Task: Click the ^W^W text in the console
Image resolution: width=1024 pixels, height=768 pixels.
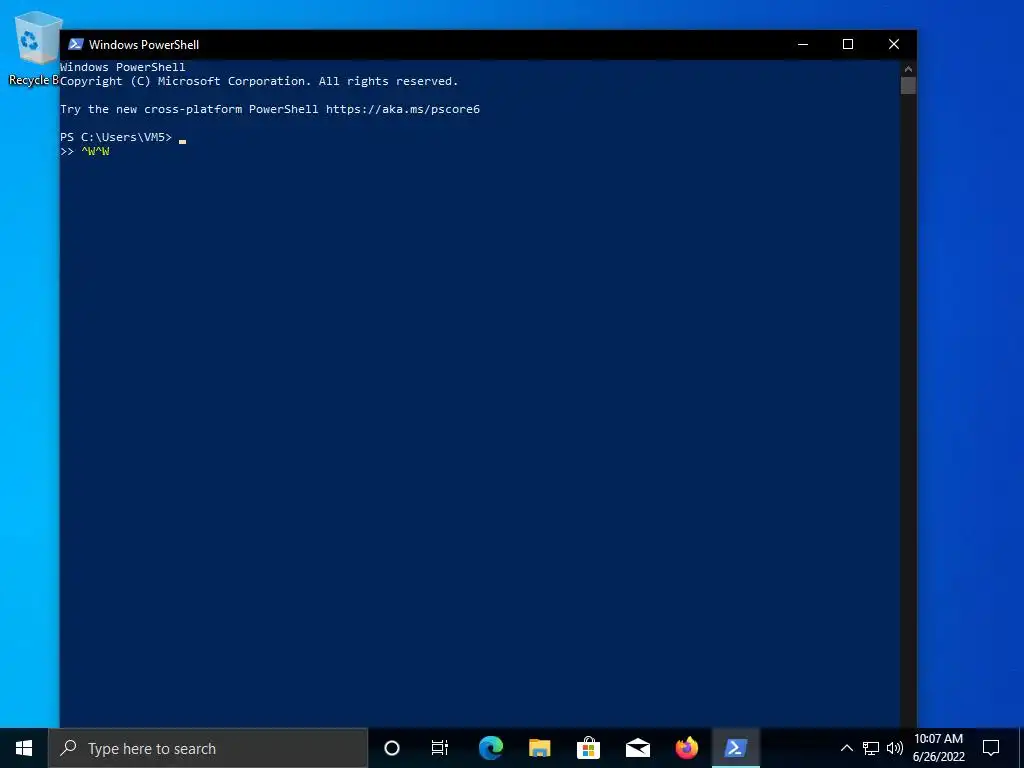Action: tap(95, 152)
